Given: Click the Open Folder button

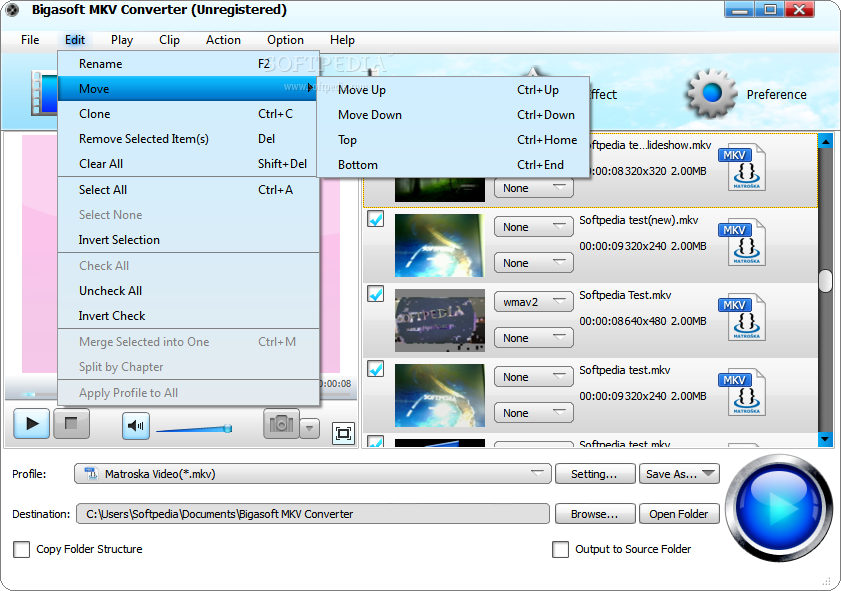Looking at the screenshot, I should click(x=679, y=514).
